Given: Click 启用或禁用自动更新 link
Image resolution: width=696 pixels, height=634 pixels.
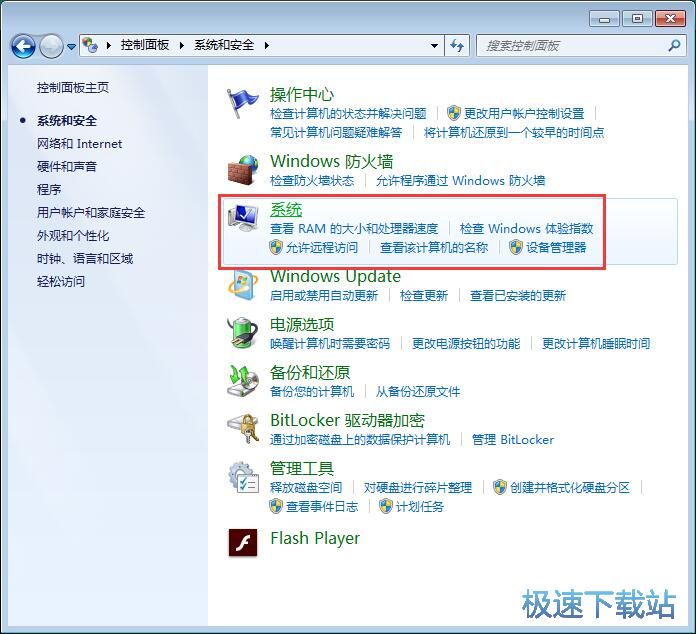Looking at the screenshot, I should click(324, 295).
